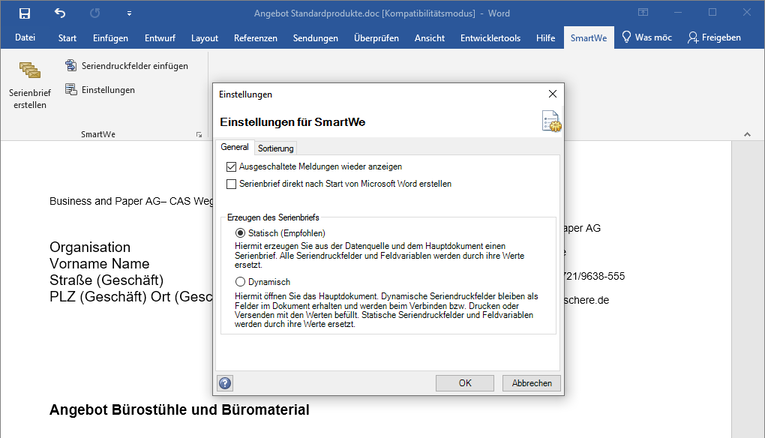Click the lightbulb Was möchten Sie tun
Viewport: 765px width, 438px height.
pyautogui.click(x=627, y=38)
